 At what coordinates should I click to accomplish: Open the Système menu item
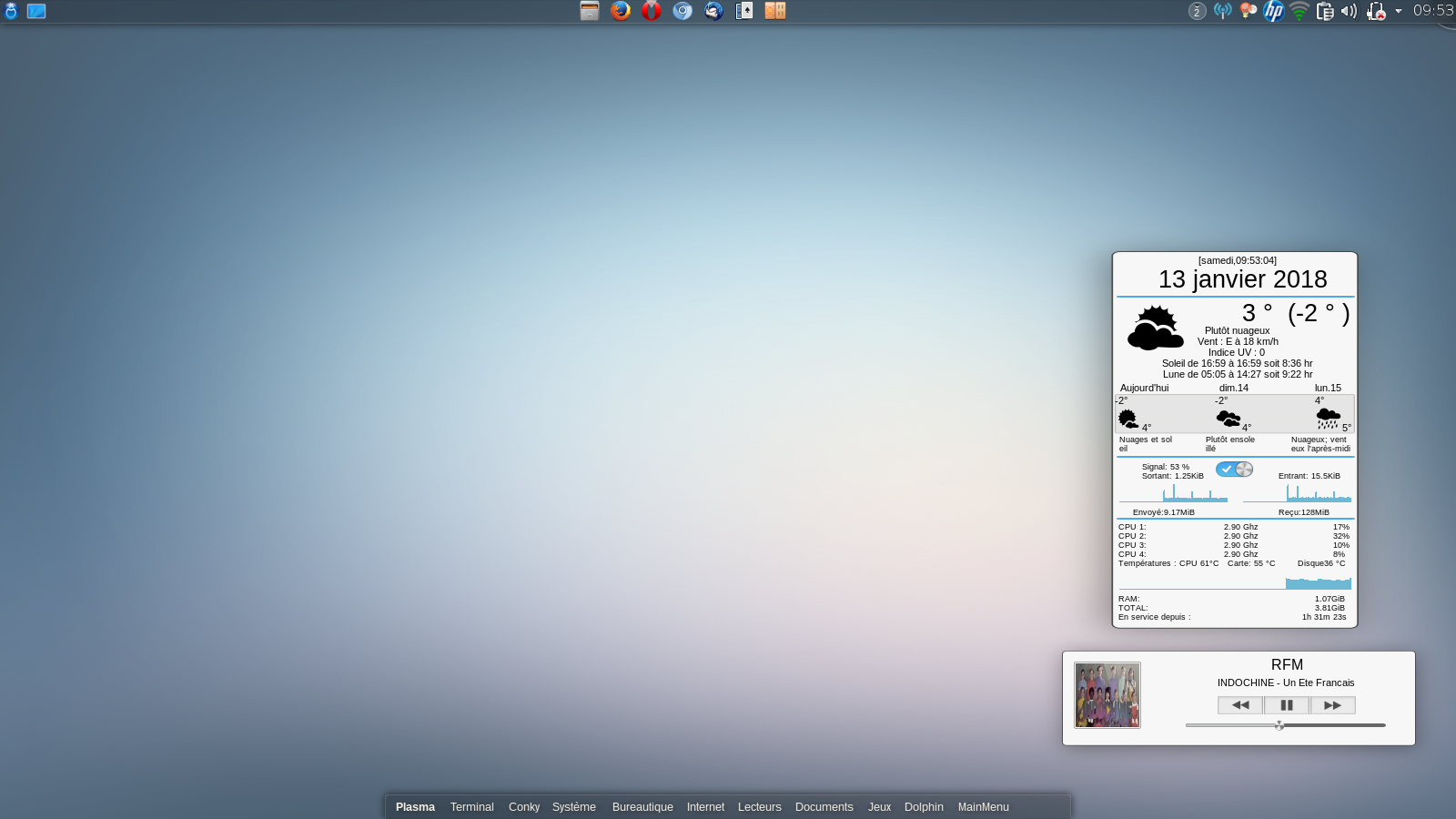[x=574, y=807]
